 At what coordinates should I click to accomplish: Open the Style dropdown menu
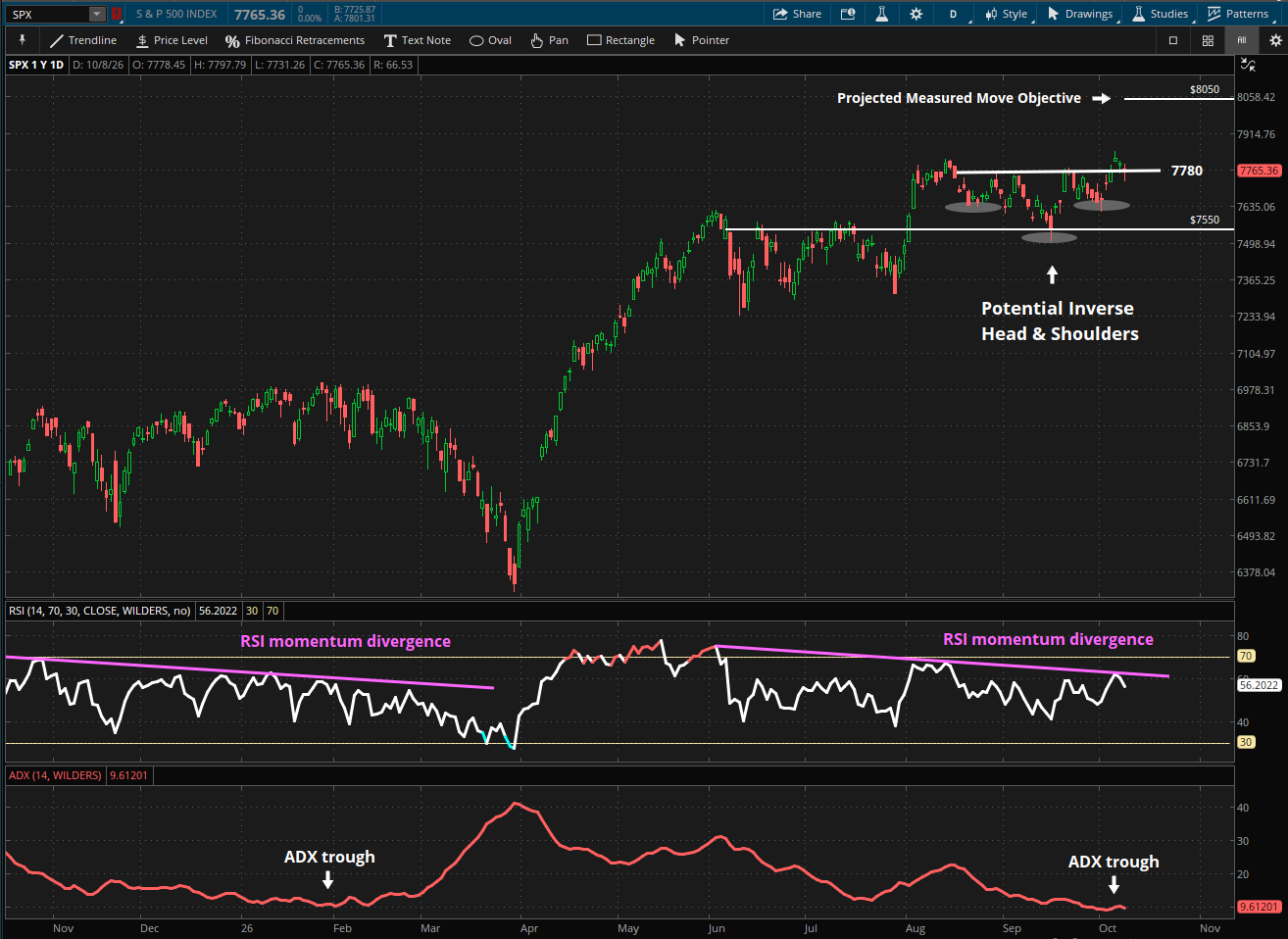[1008, 14]
